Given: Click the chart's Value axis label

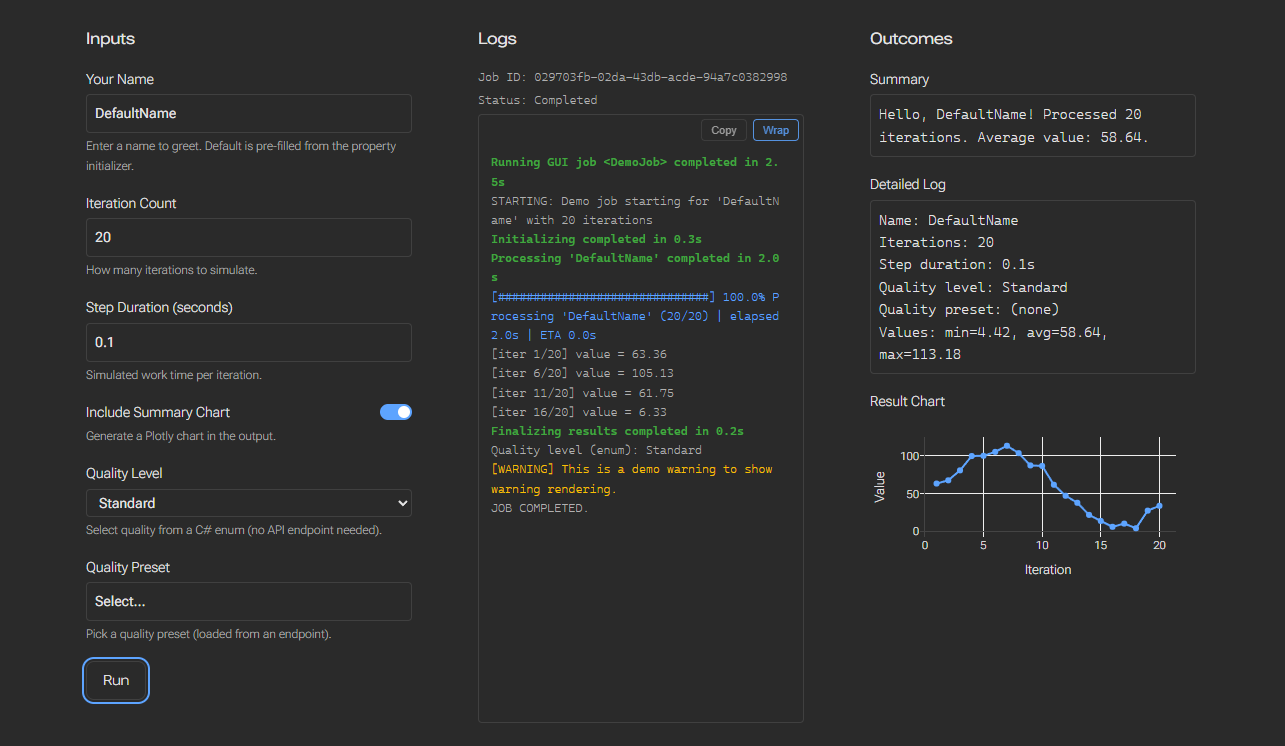Looking at the screenshot, I should coord(880,486).
